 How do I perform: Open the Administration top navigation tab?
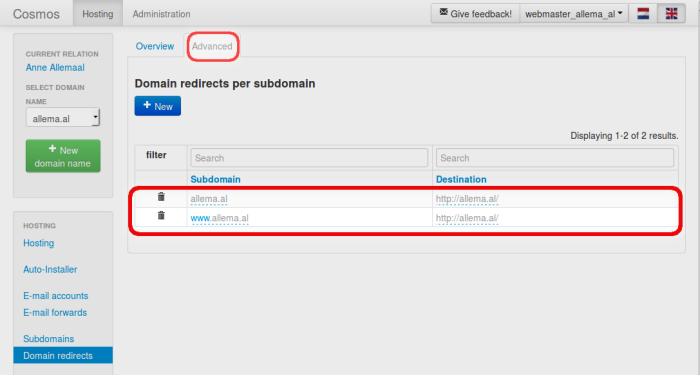[x=161, y=14]
